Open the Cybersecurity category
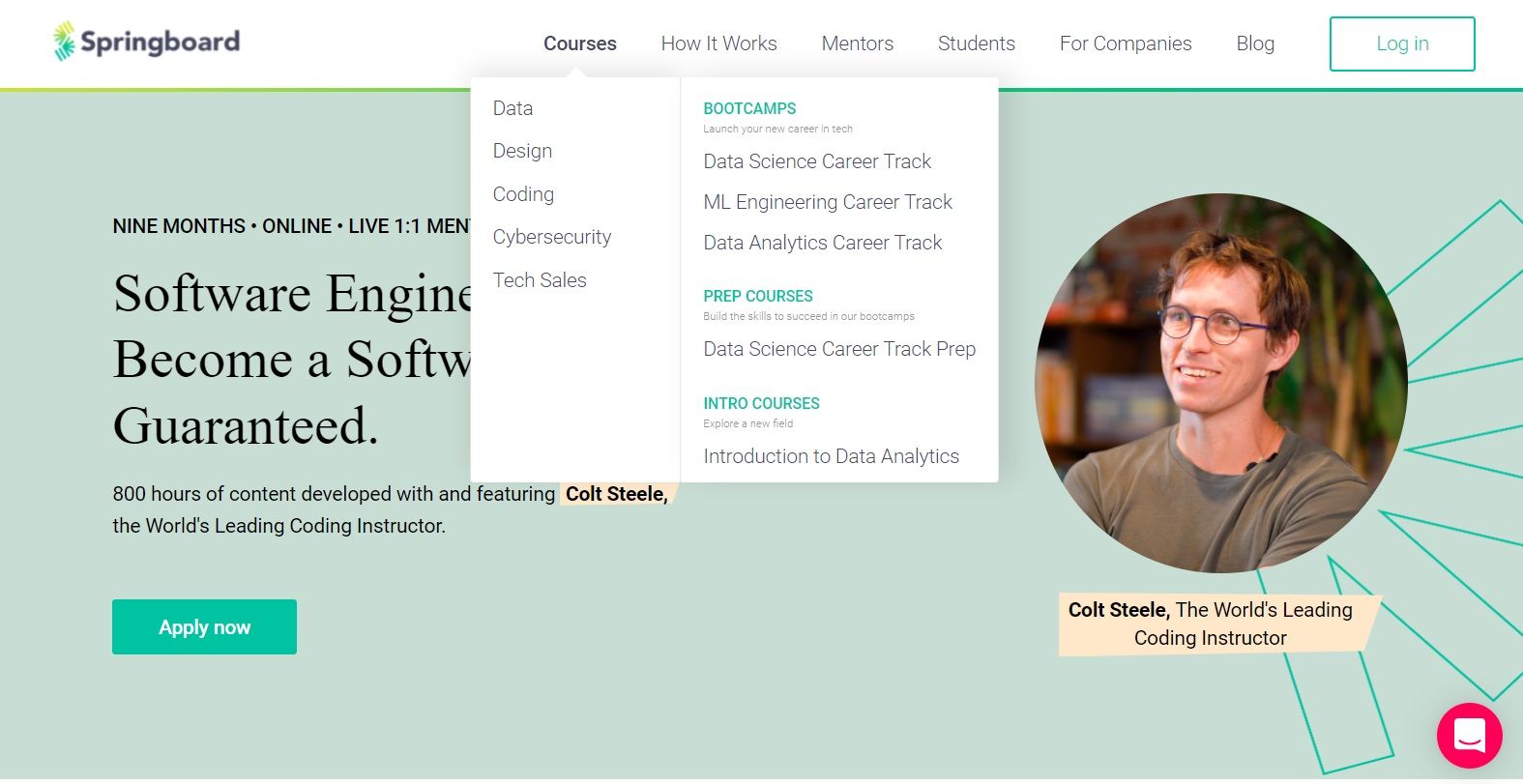This screenshot has height=784, width=1523. tap(551, 237)
